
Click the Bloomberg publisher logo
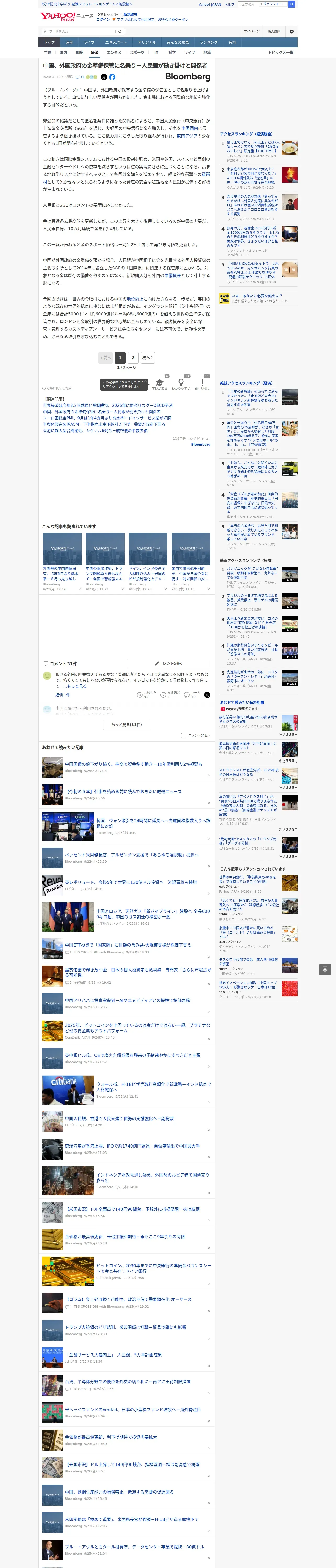point(188,77)
